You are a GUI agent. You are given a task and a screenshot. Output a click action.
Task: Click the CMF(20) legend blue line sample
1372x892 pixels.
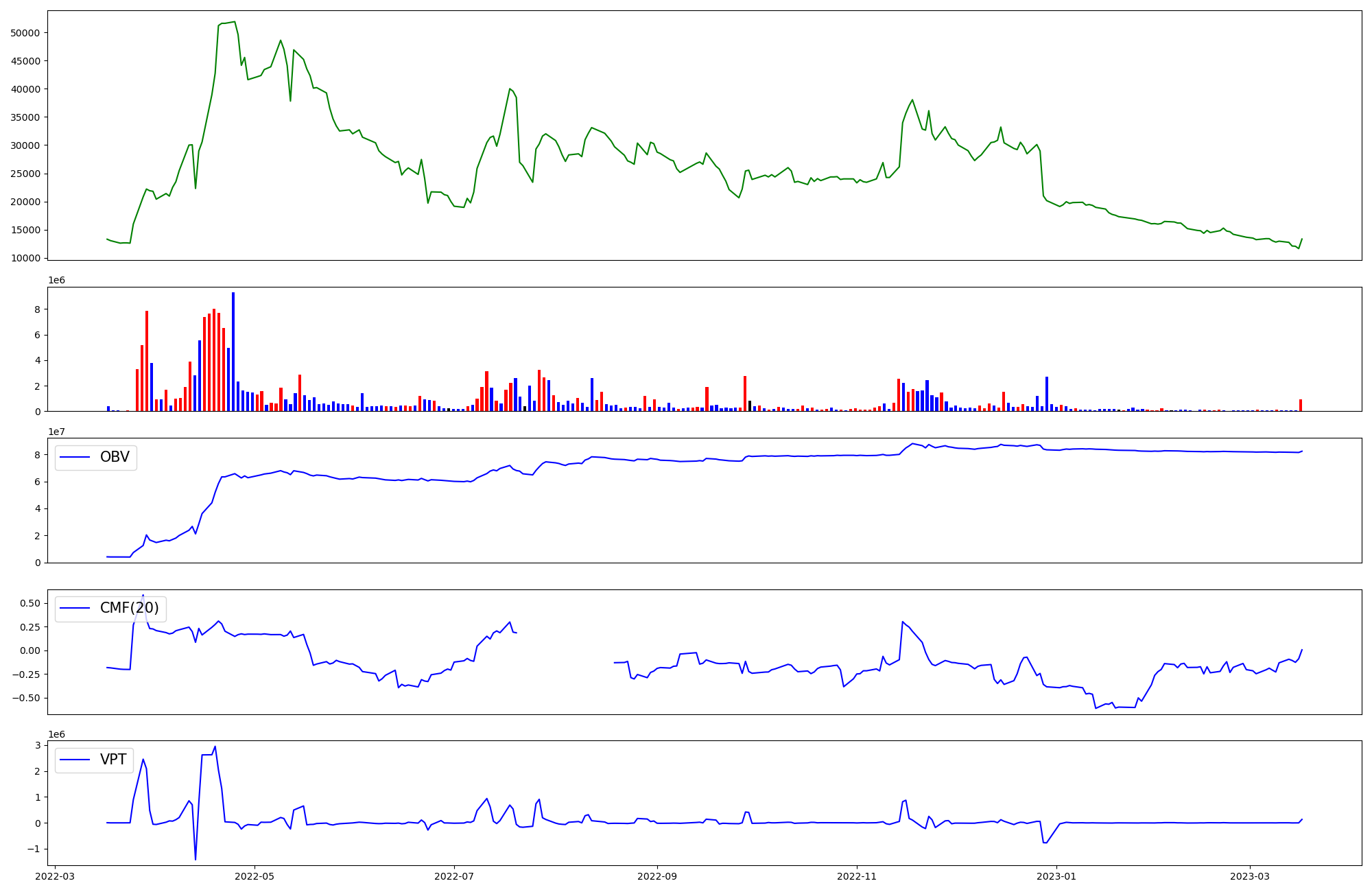pyautogui.click(x=75, y=608)
